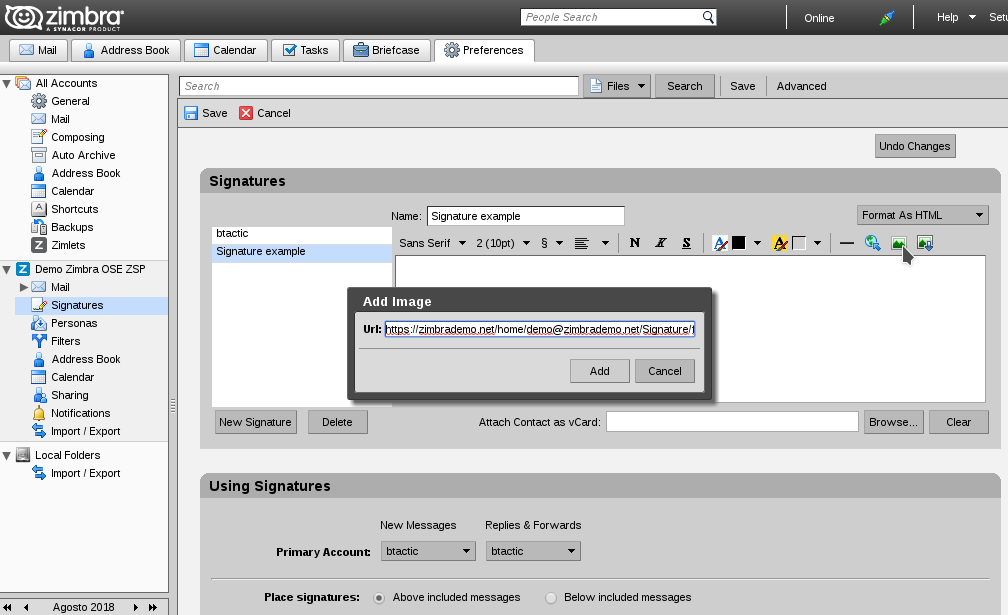
Task: Open the Format As HTML dropdown
Action: [922, 215]
